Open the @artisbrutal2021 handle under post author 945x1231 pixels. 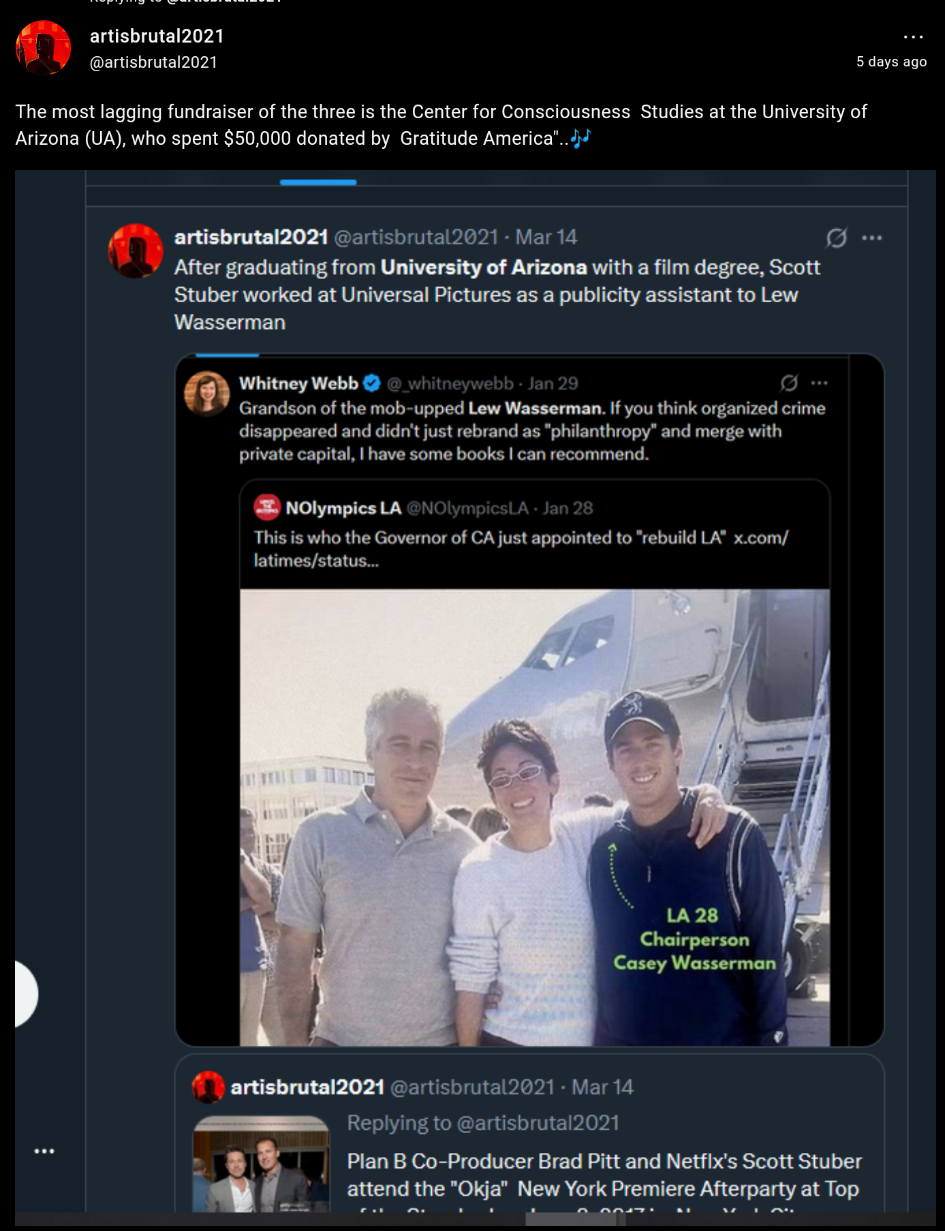[153, 62]
